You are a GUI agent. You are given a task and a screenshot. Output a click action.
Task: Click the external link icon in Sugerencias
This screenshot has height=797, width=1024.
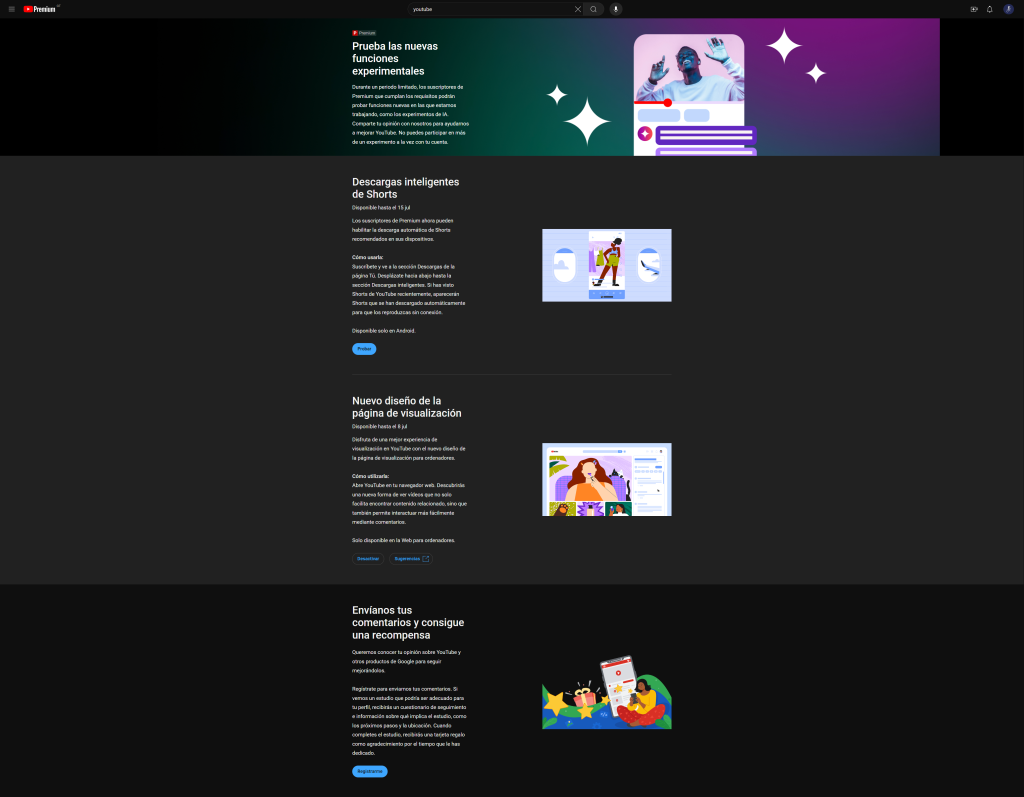tap(426, 559)
